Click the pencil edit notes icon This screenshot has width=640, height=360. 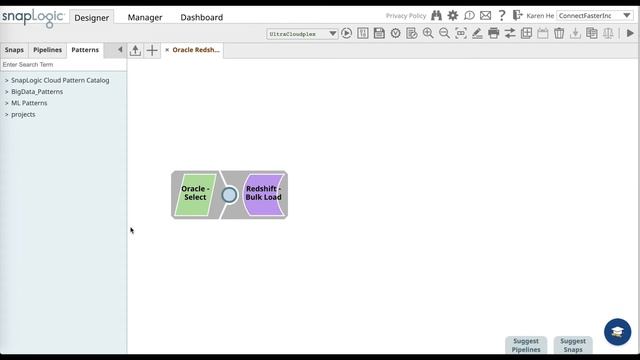[477, 33]
